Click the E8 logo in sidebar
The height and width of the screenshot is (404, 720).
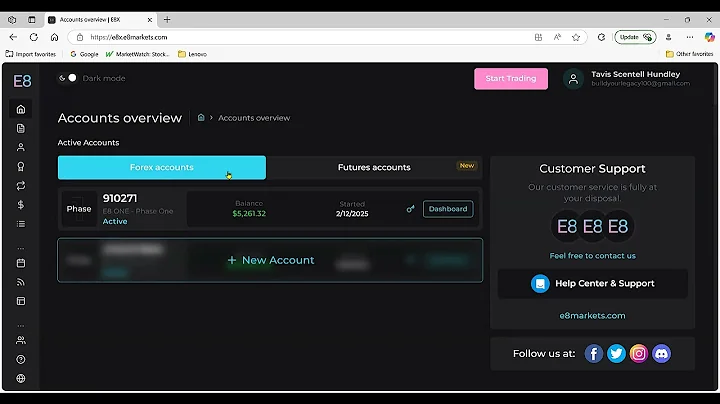pyautogui.click(x=22, y=81)
